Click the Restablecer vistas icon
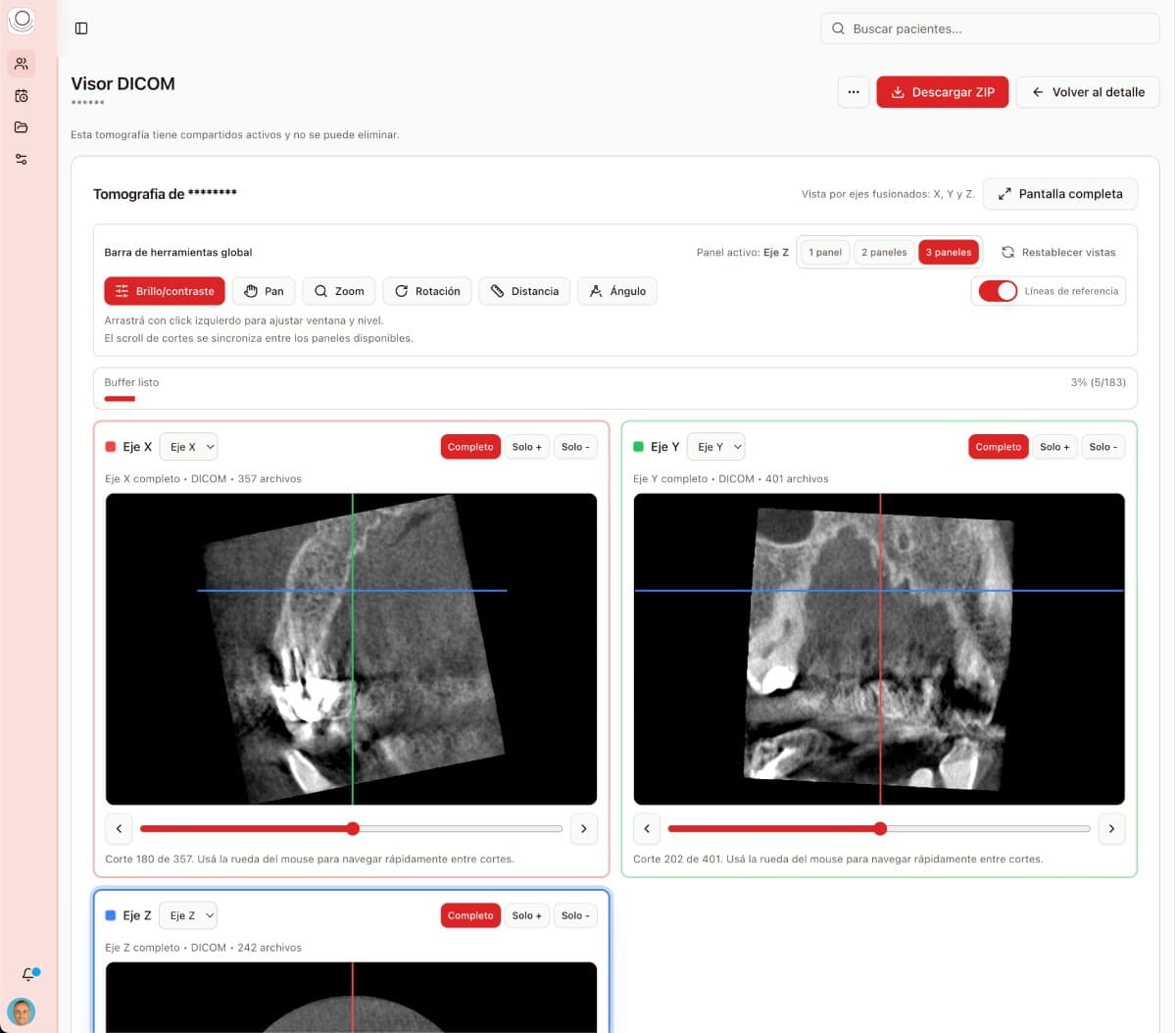 1007,252
